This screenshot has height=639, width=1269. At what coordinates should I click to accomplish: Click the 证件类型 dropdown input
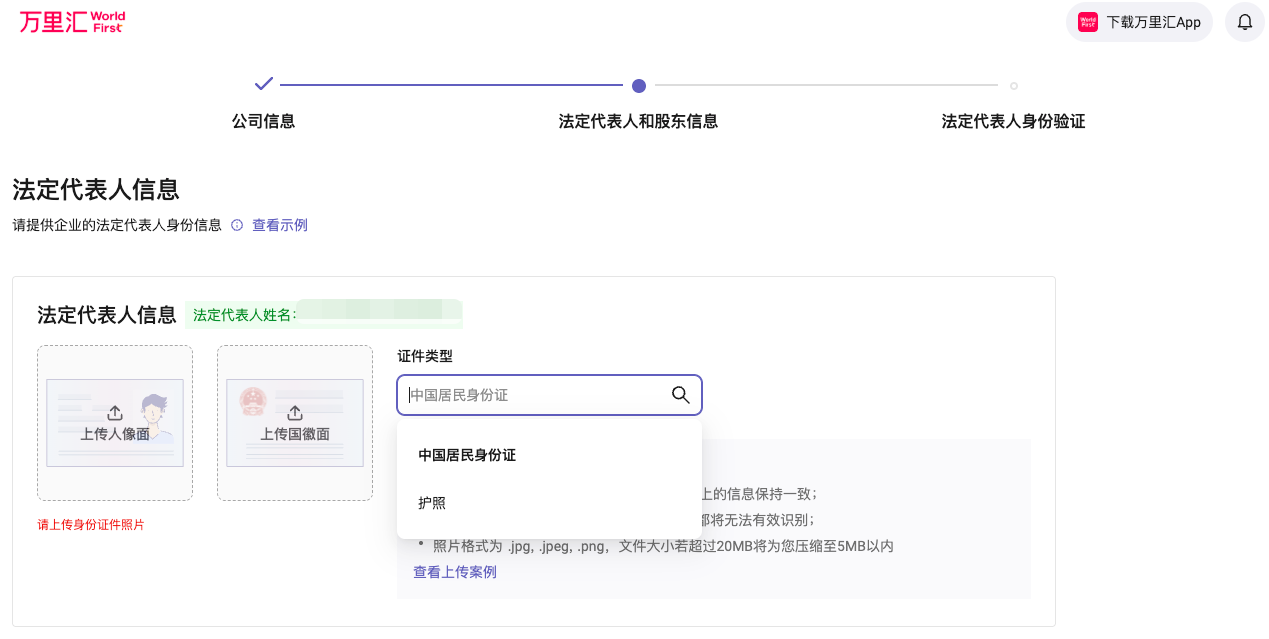[535, 395]
